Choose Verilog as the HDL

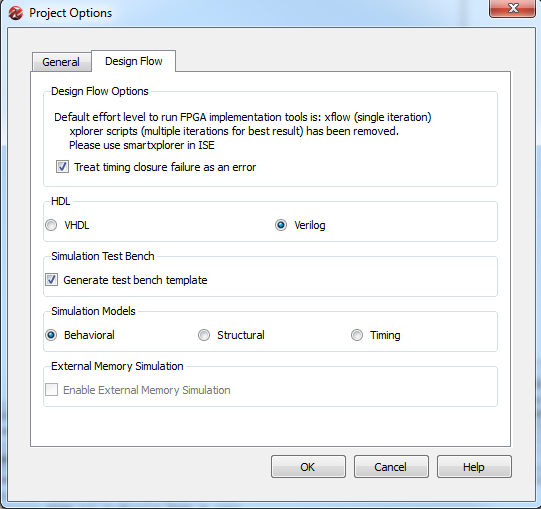(281, 225)
